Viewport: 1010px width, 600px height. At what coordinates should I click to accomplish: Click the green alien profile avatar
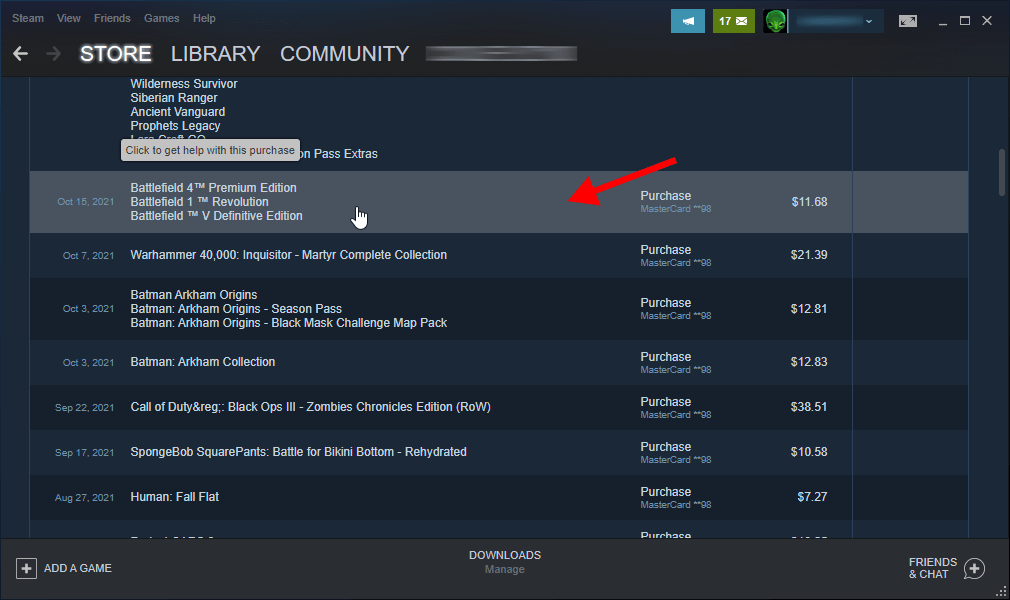point(775,21)
